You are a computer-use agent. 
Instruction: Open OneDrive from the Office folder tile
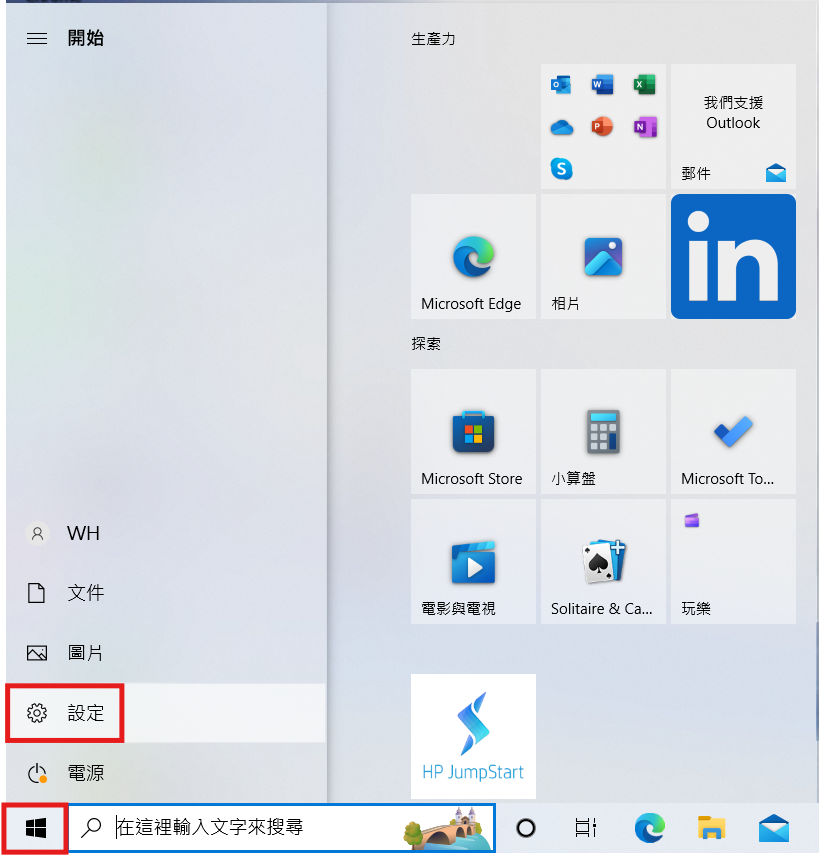[x=561, y=127]
